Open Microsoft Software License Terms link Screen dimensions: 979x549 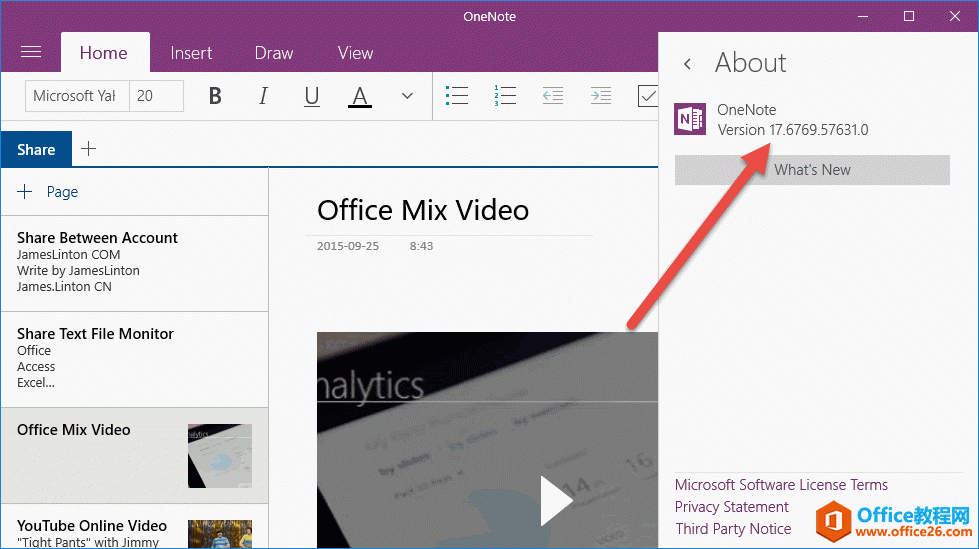click(781, 485)
